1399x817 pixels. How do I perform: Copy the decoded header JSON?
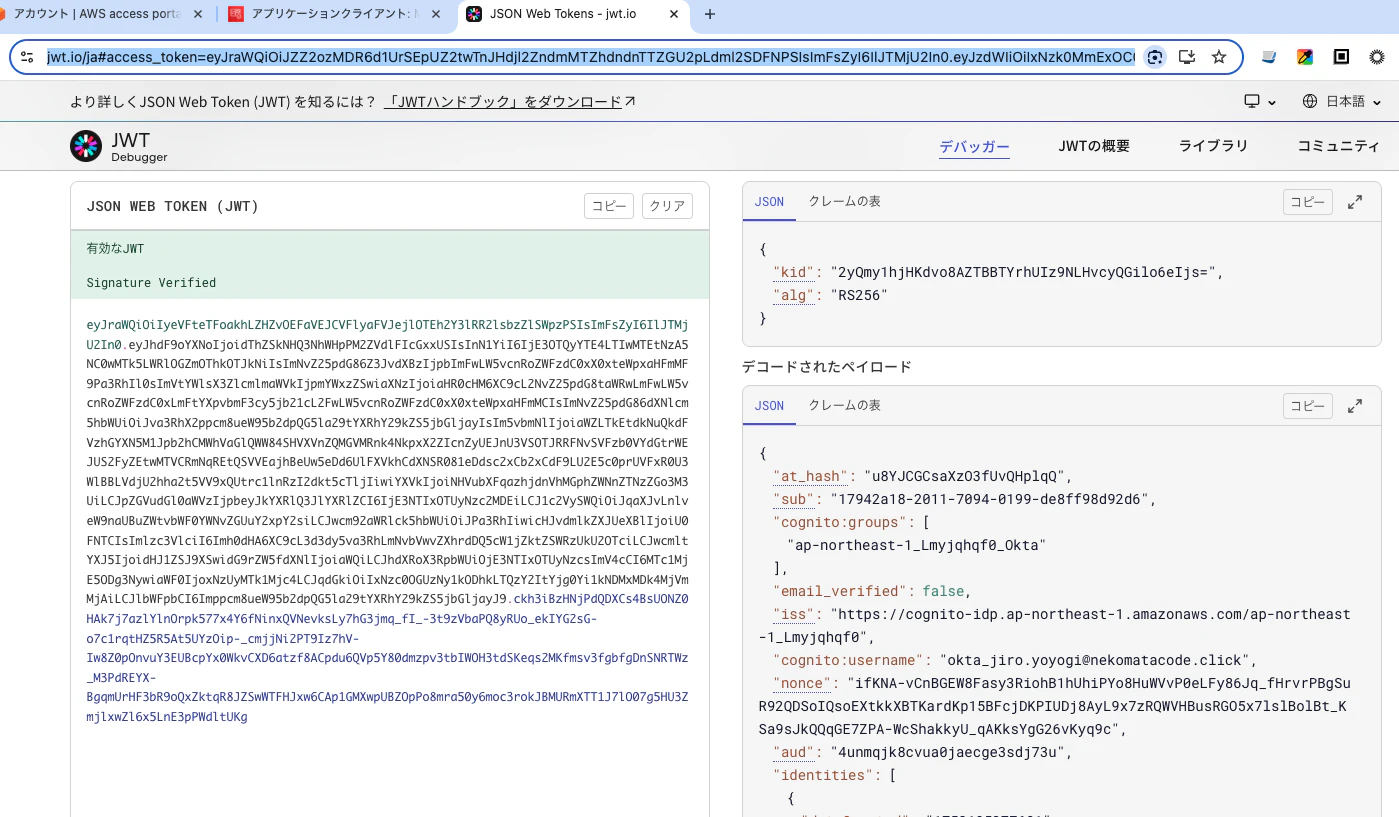point(1308,202)
